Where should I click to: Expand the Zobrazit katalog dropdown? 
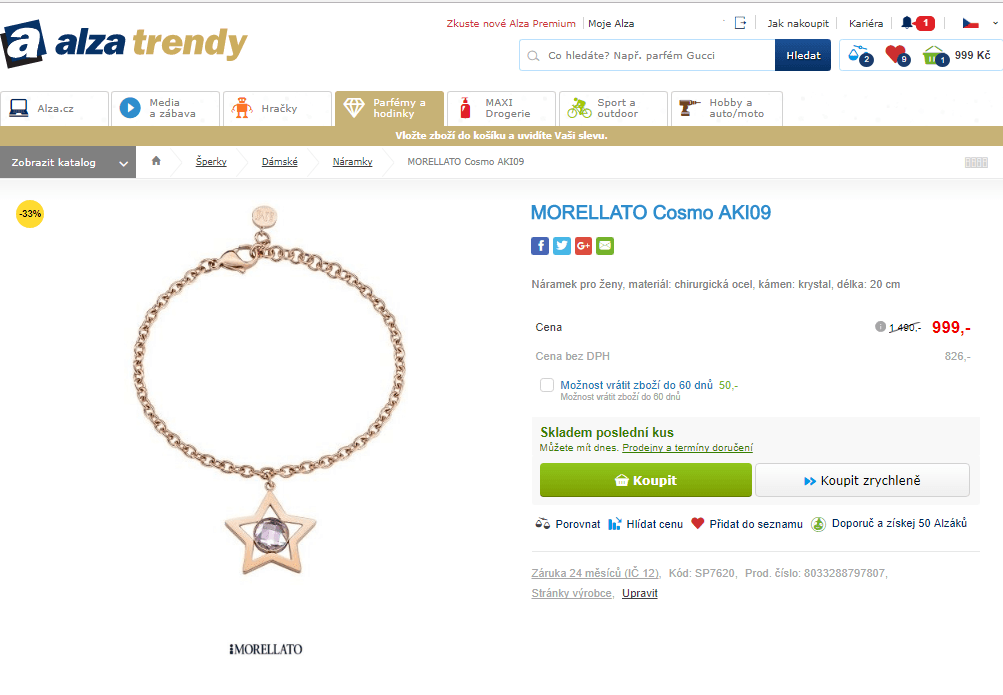(x=68, y=162)
